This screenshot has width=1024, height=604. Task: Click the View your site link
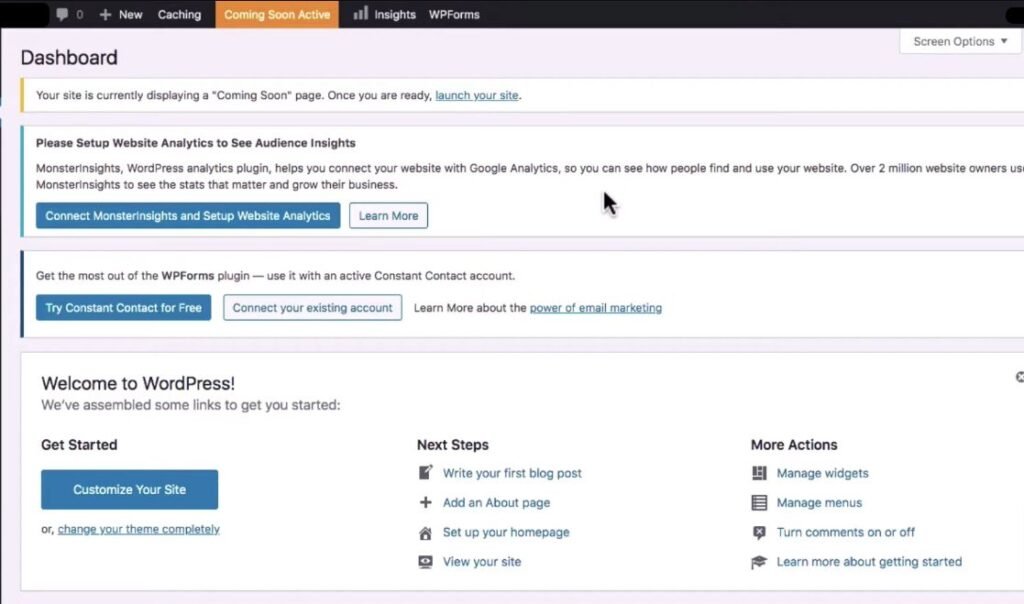pos(482,562)
